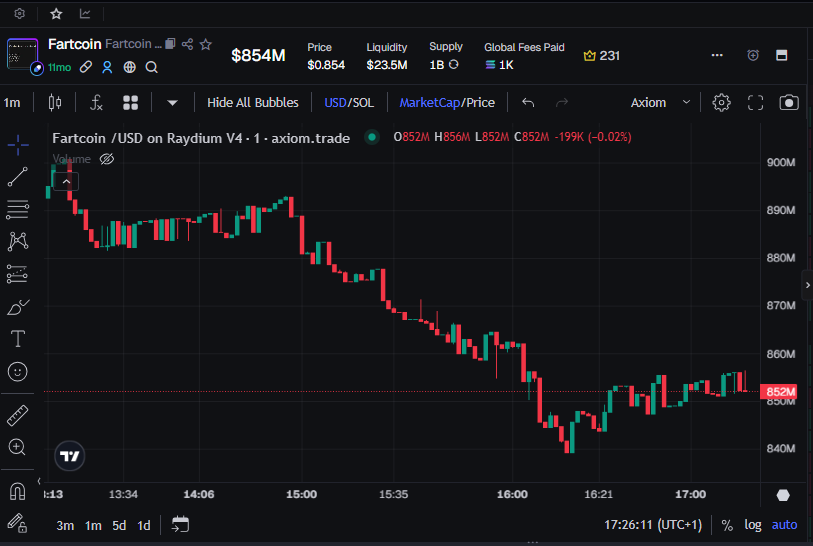Click the hexagon scale settings icon
This screenshot has width=813, height=546.
783,495
